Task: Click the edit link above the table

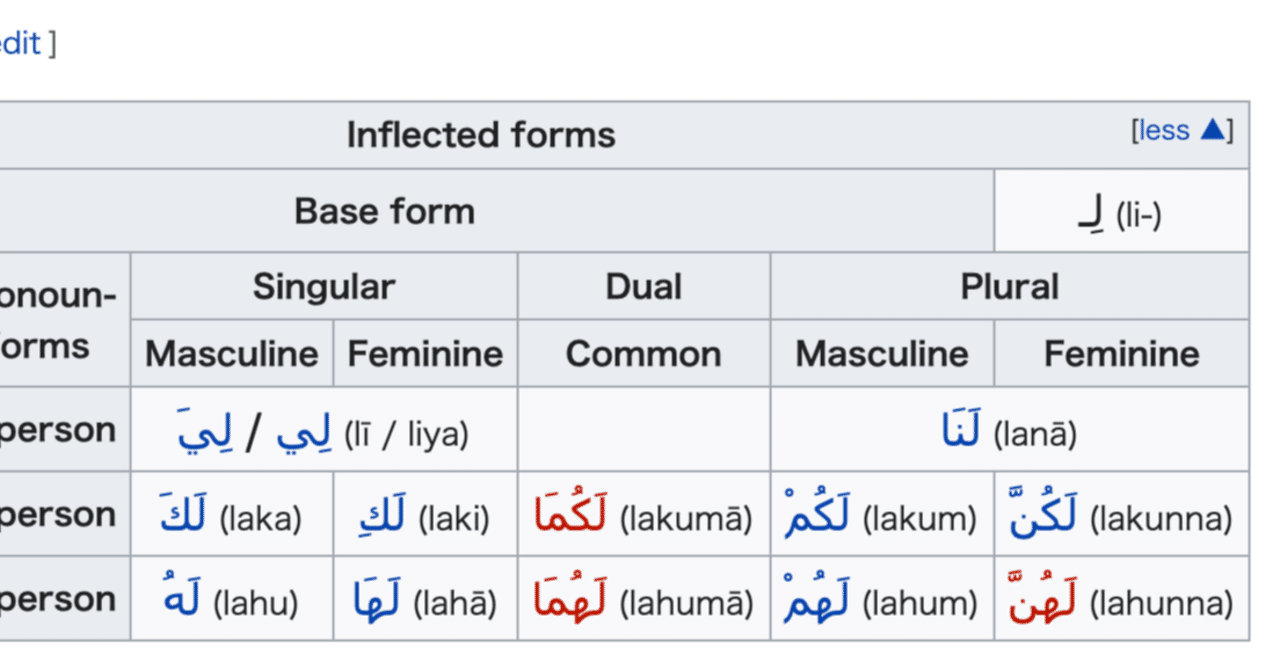Action: (x=20, y=44)
